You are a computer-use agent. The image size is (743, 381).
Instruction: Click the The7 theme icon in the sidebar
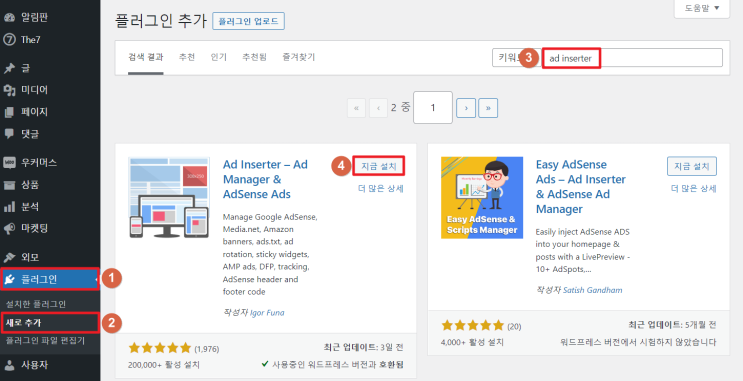pos(9,39)
